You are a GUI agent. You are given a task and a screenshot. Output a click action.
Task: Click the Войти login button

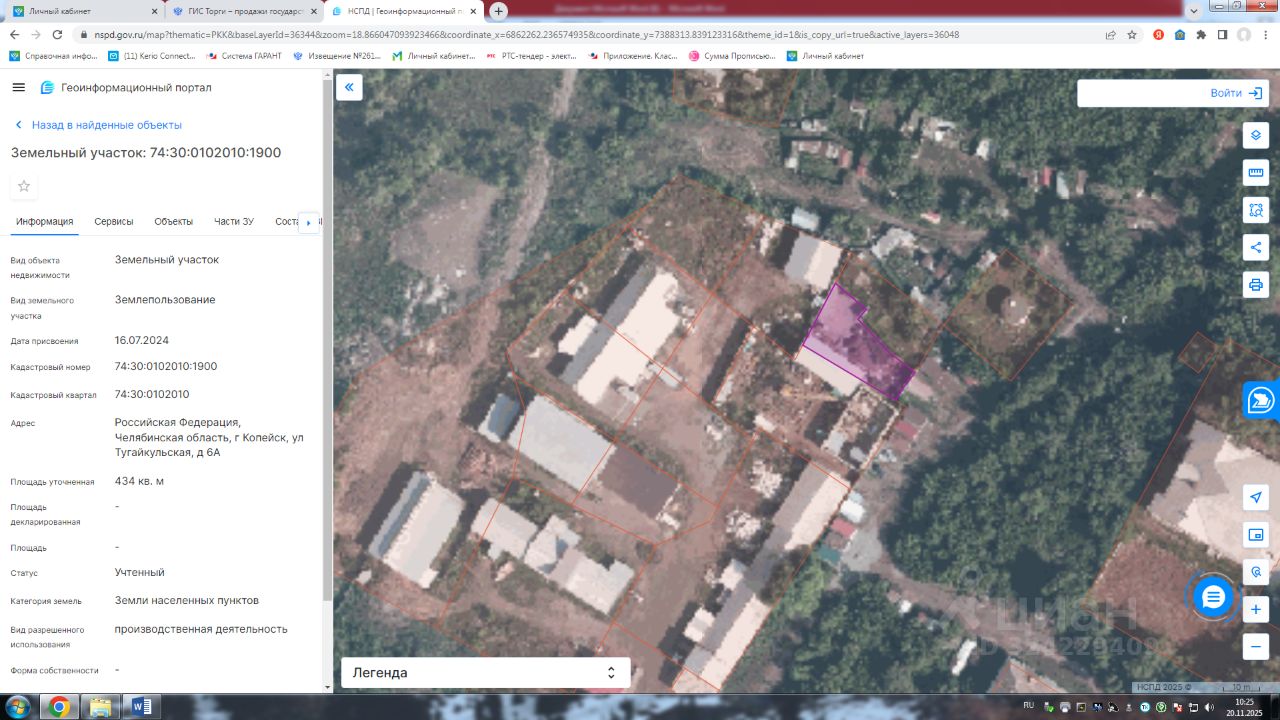[x=1237, y=93]
